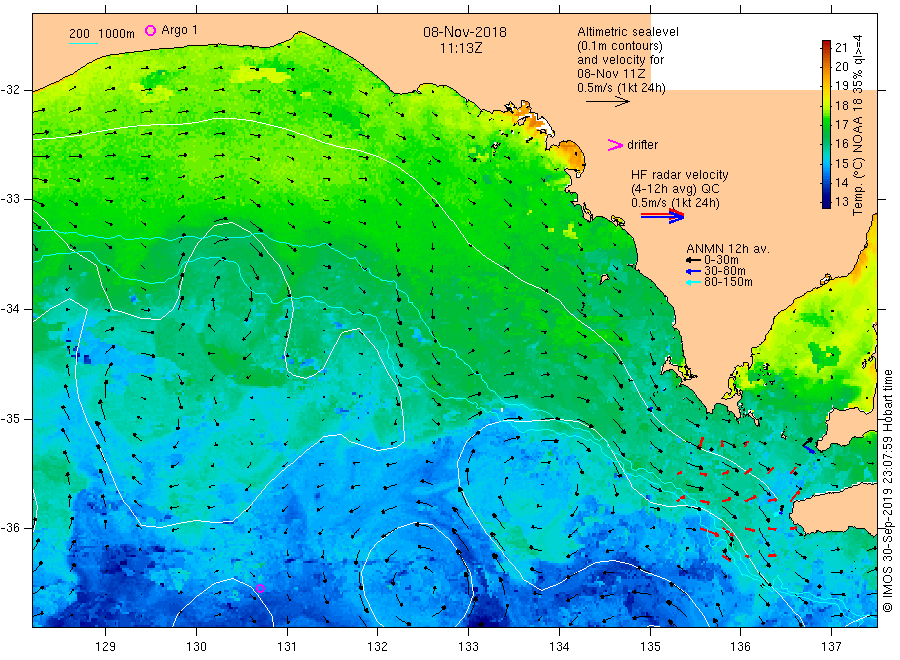
Task: Click the 21 value on temperature scale
Action: 841,48
